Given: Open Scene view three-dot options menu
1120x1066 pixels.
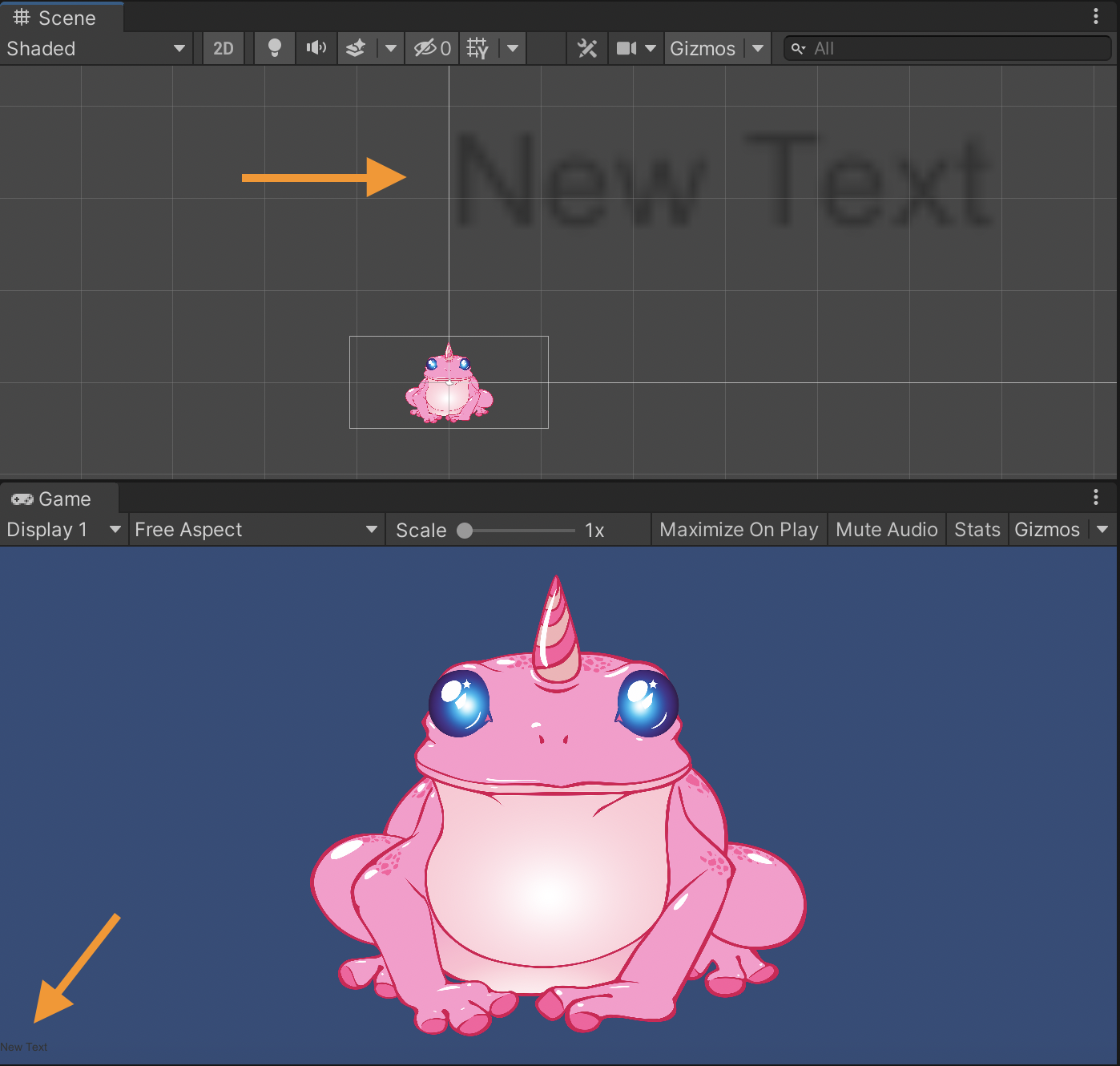Looking at the screenshot, I should [1096, 16].
